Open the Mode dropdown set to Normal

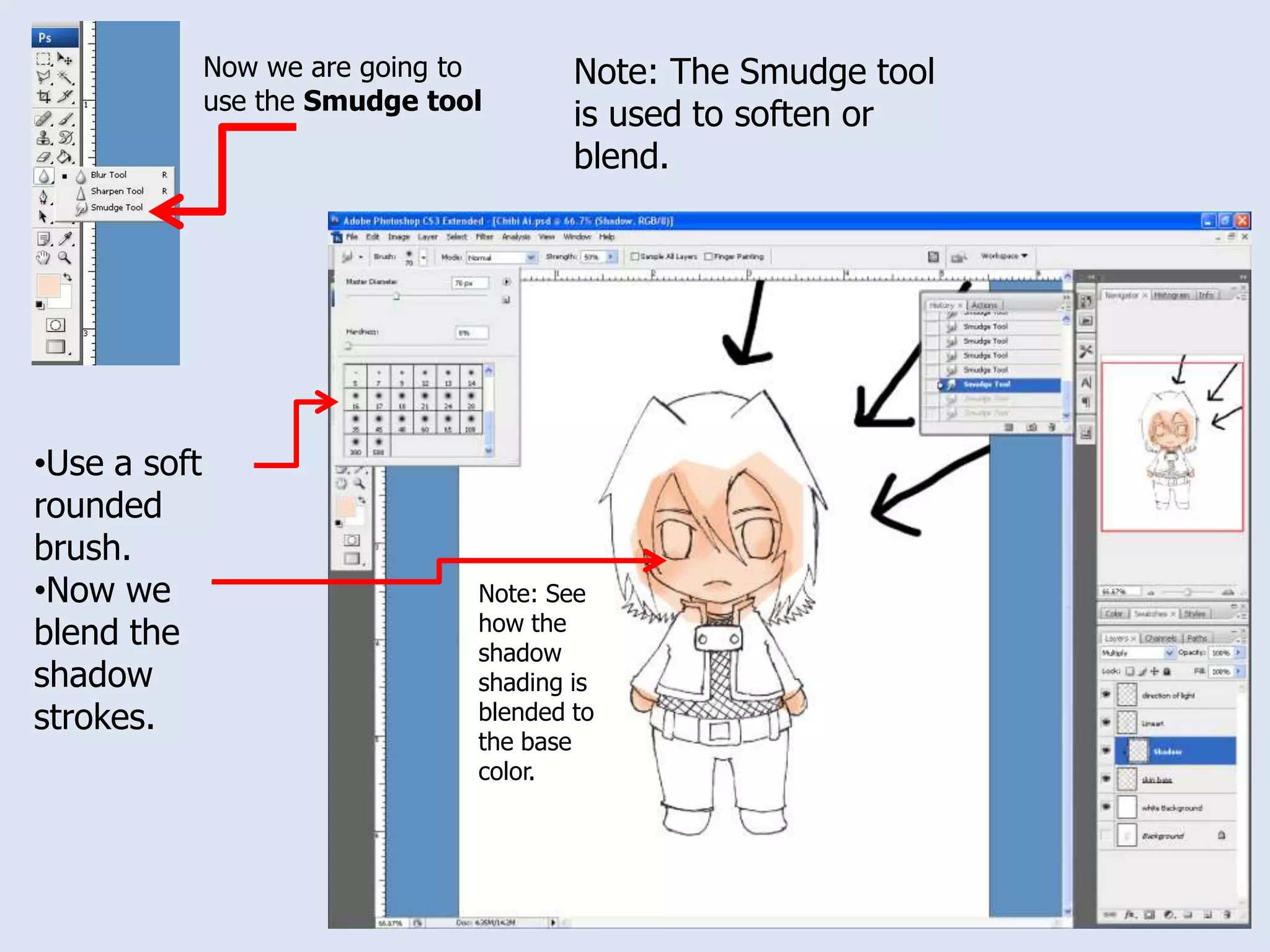(501, 257)
